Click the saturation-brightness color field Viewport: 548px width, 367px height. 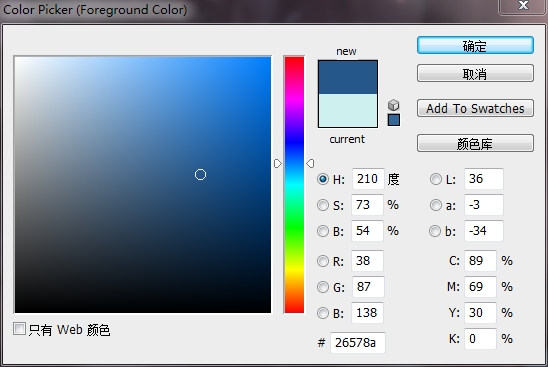pos(143,185)
